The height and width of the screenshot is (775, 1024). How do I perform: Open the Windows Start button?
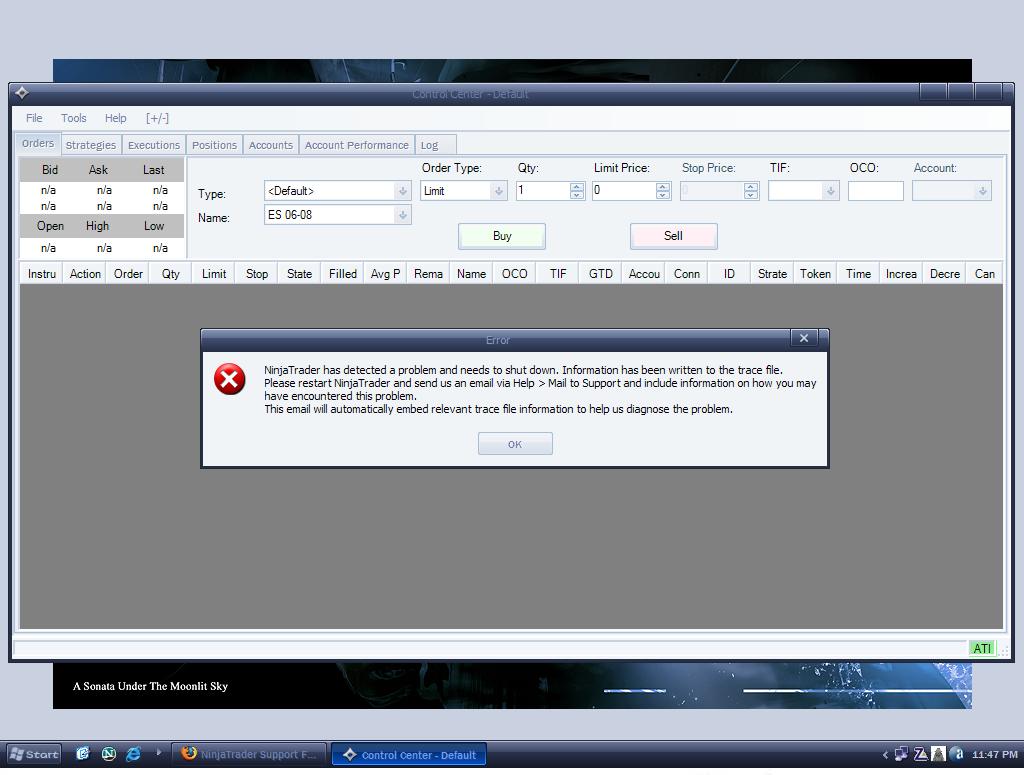[34, 754]
